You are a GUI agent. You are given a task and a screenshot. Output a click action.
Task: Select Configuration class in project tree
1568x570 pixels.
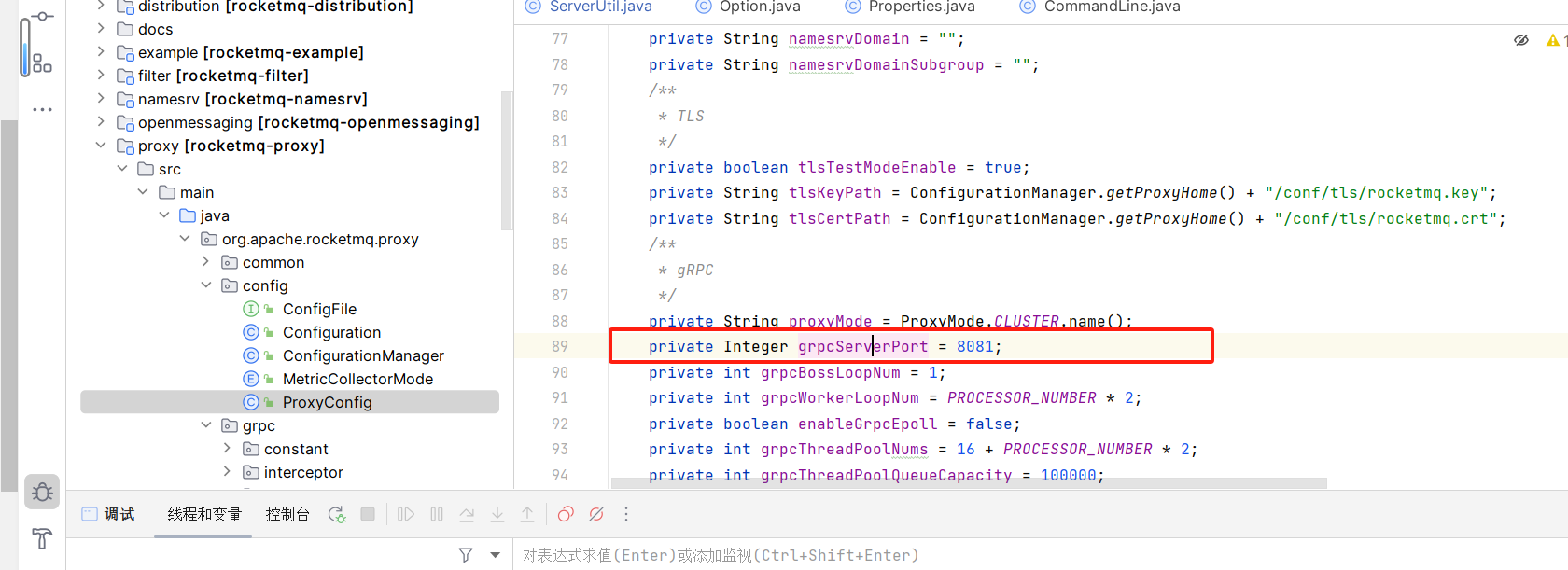click(331, 332)
